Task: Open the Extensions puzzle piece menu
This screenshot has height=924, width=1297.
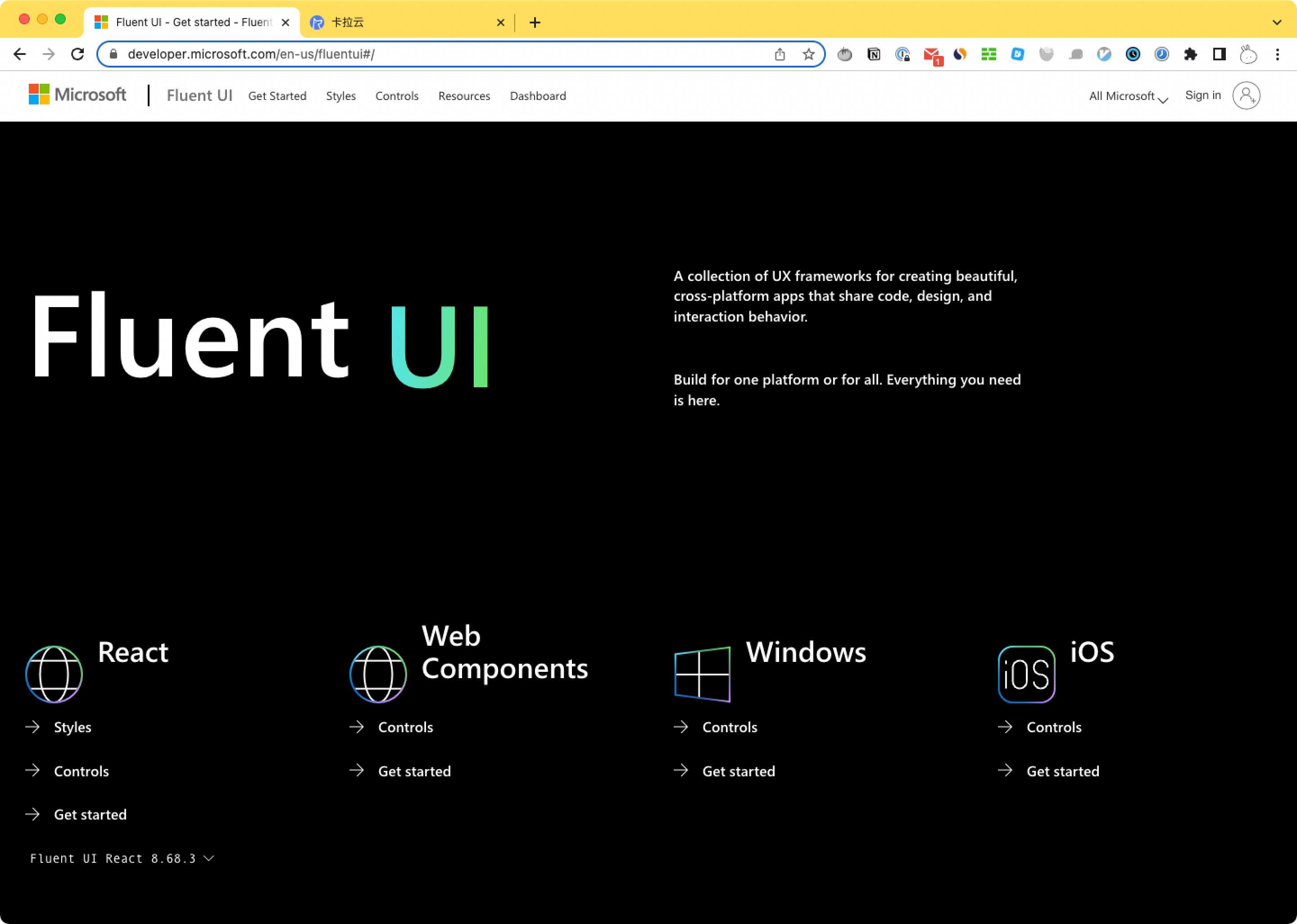Action: point(1190,54)
